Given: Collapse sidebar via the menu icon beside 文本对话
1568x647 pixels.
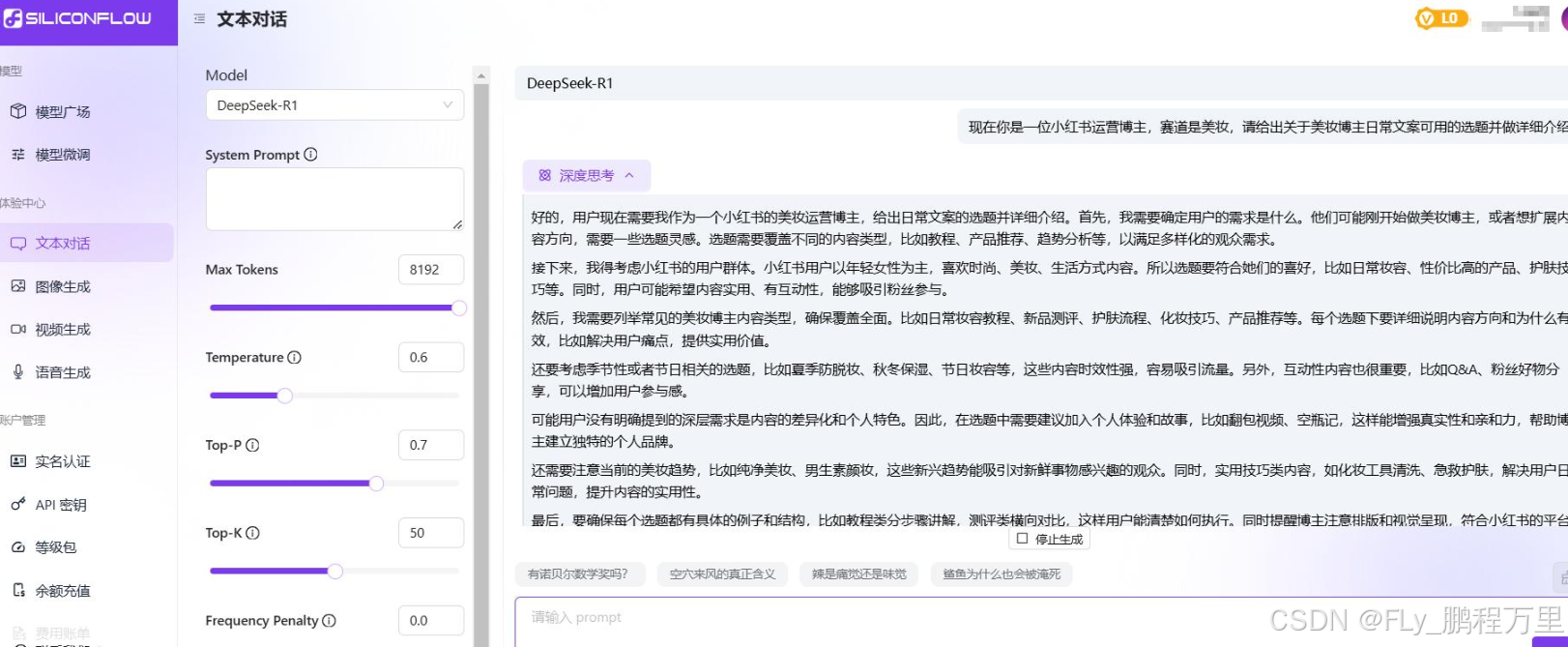Looking at the screenshot, I should pyautogui.click(x=199, y=18).
